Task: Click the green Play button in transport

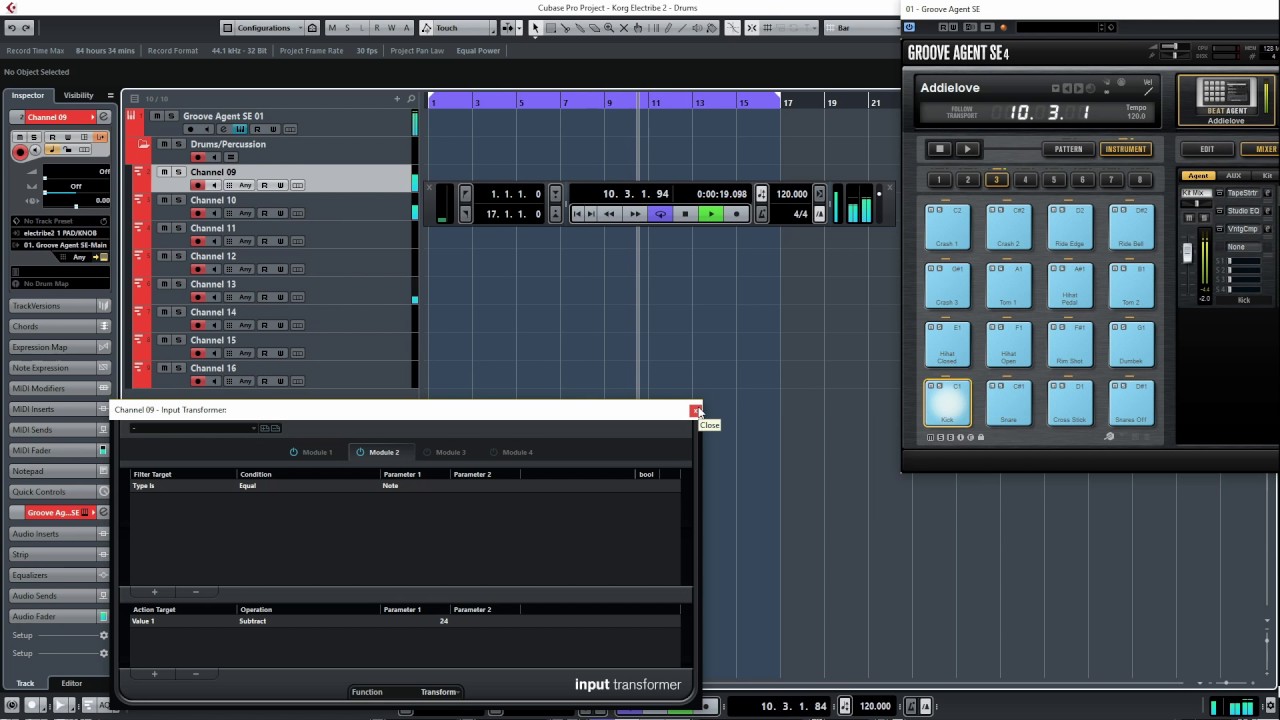Action: pos(710,214)
